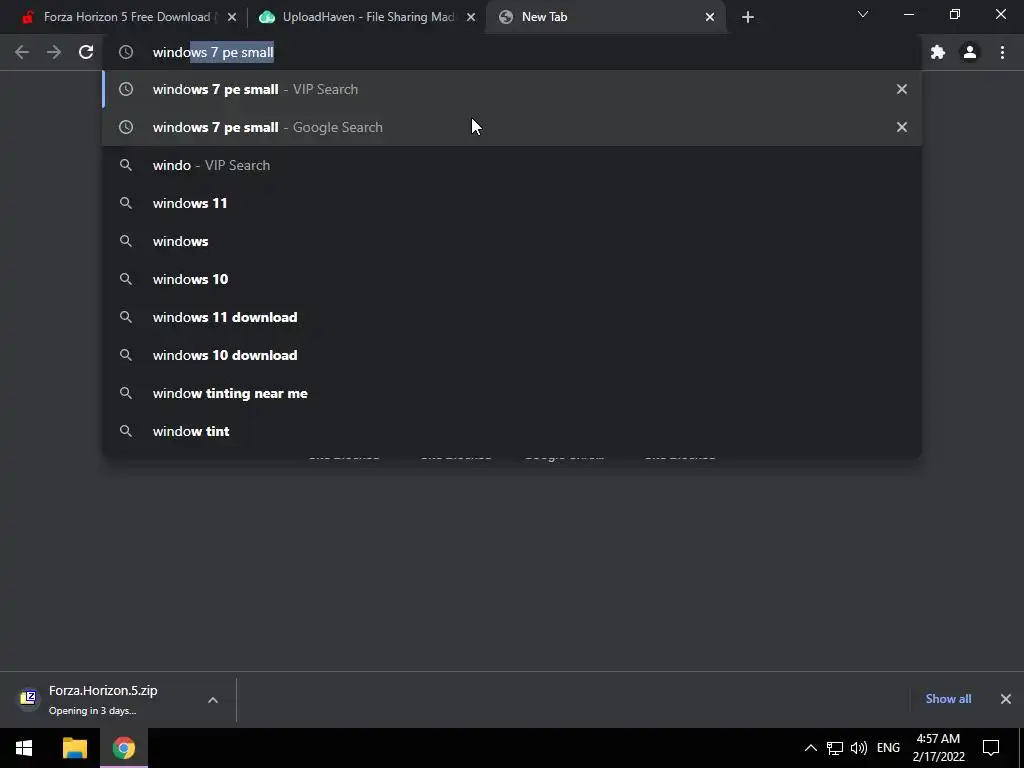Open the Windows Start menu

click(x=24, y=748)
